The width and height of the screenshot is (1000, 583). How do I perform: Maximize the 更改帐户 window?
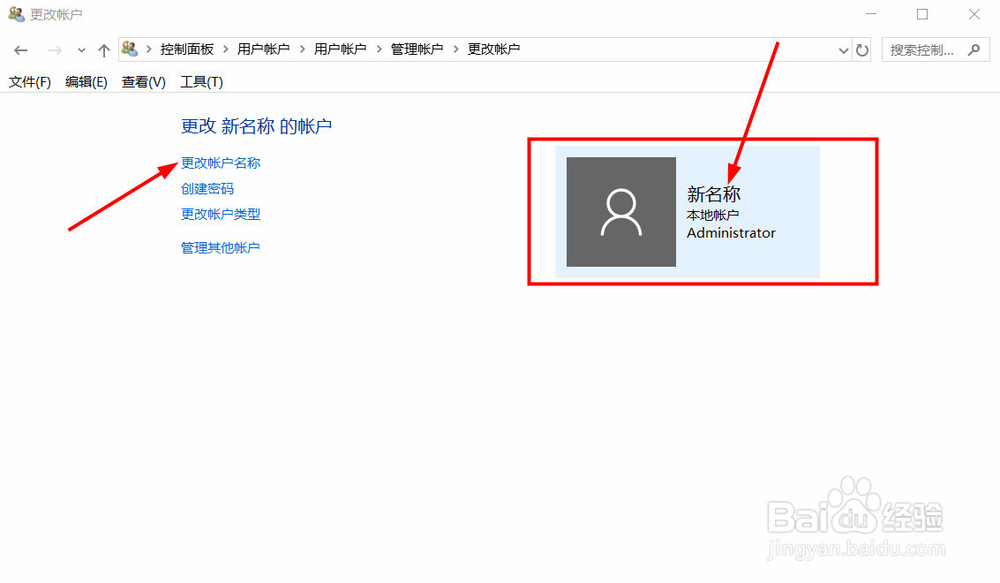click(x=922, y=14)
